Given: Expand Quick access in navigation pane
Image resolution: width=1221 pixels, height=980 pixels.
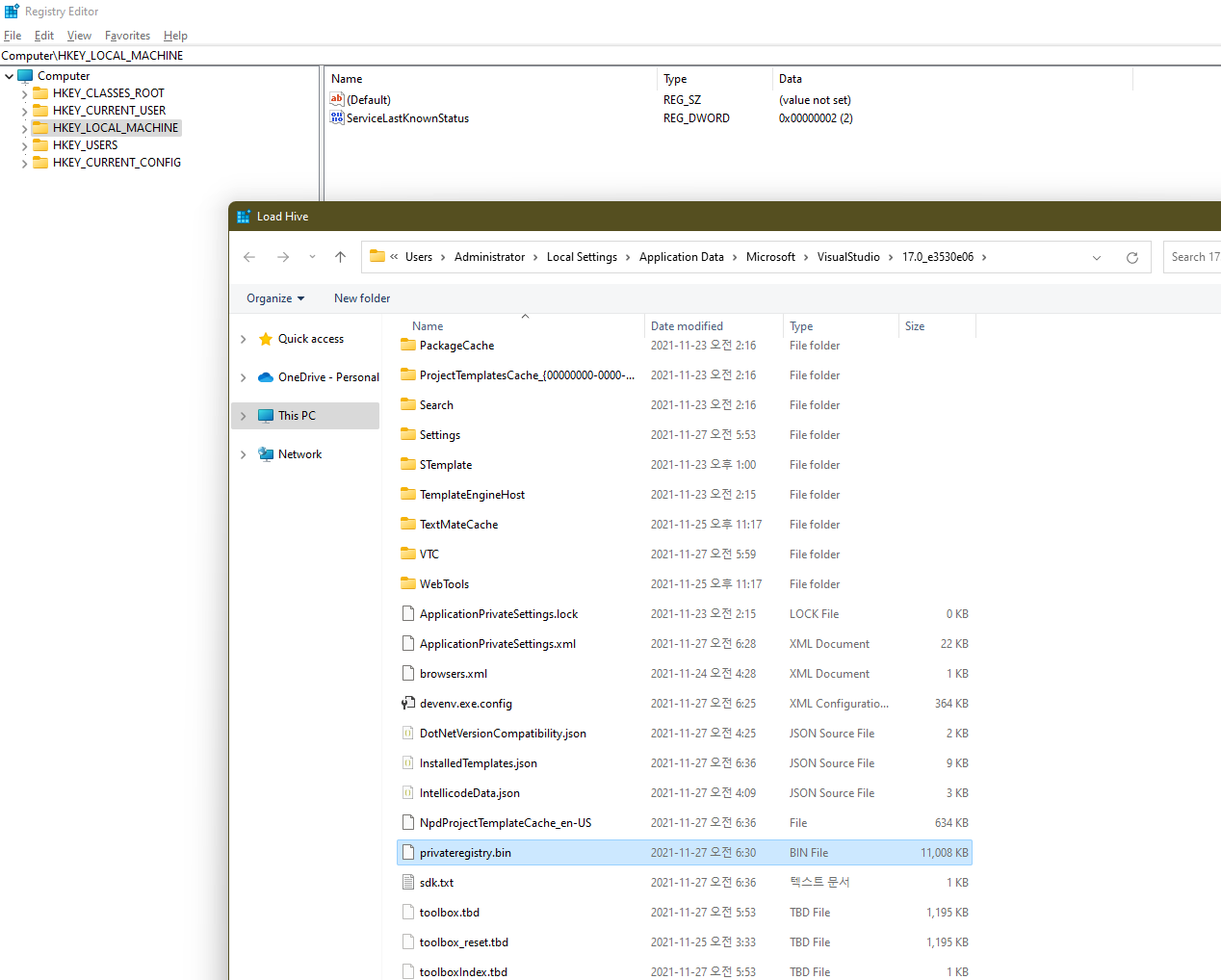Looking at the screenshot, I should coord(243,339).
